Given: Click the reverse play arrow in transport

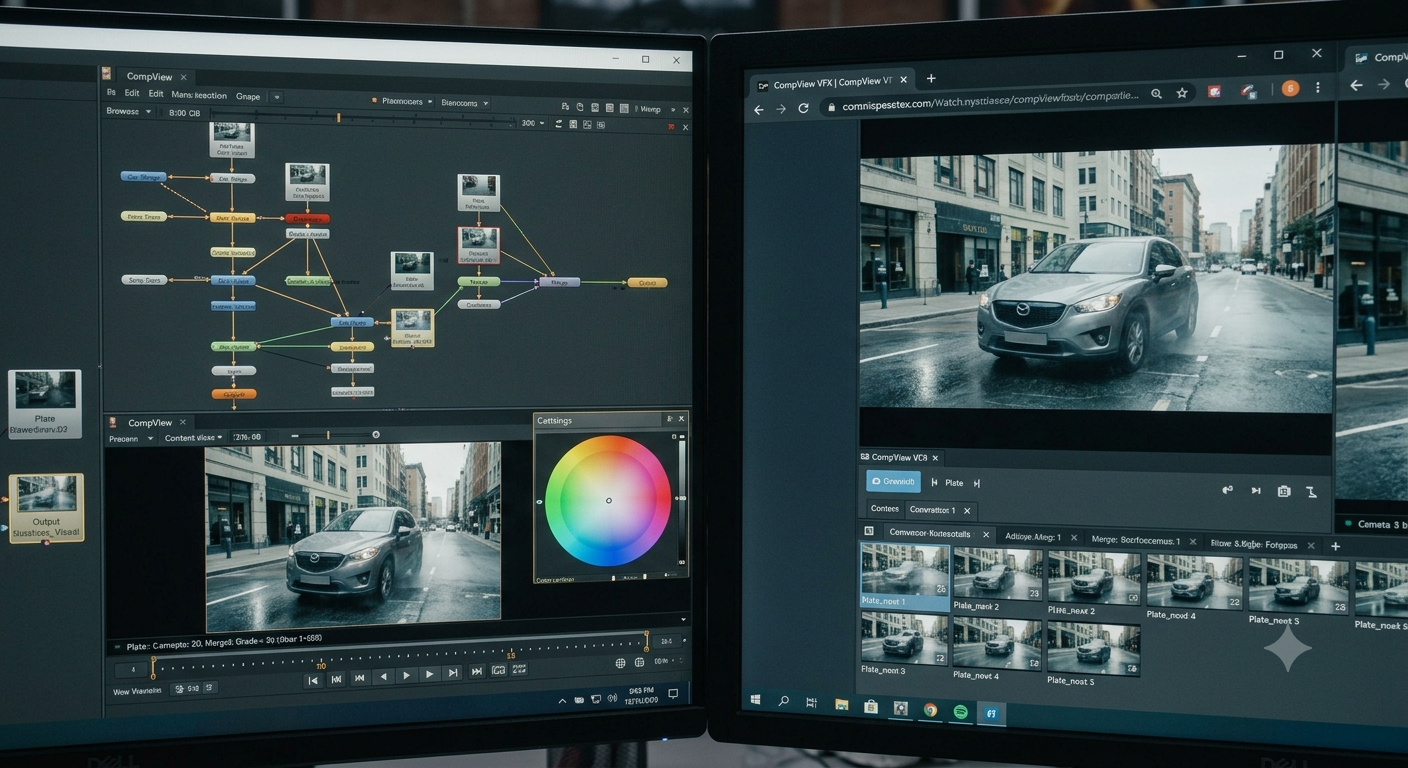Looking at the screenshot, I should (382, 677).
